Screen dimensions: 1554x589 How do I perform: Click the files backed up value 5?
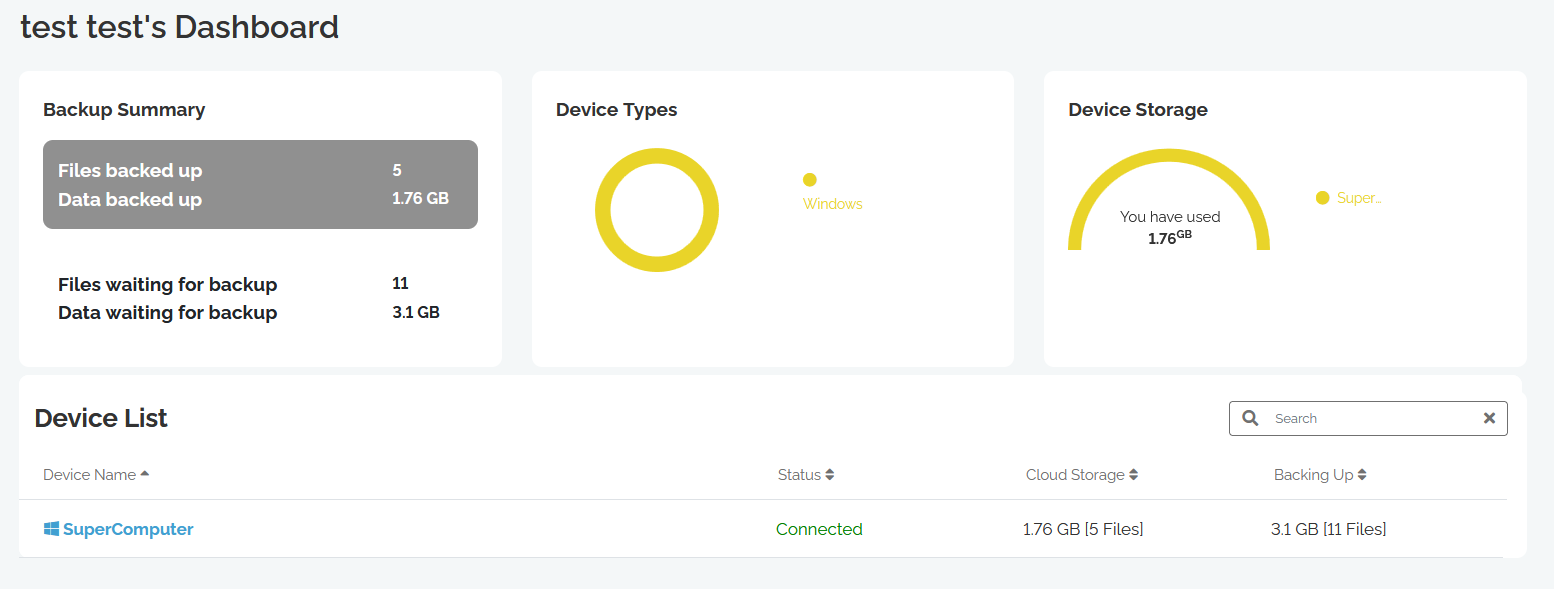[x=397, y=170]
